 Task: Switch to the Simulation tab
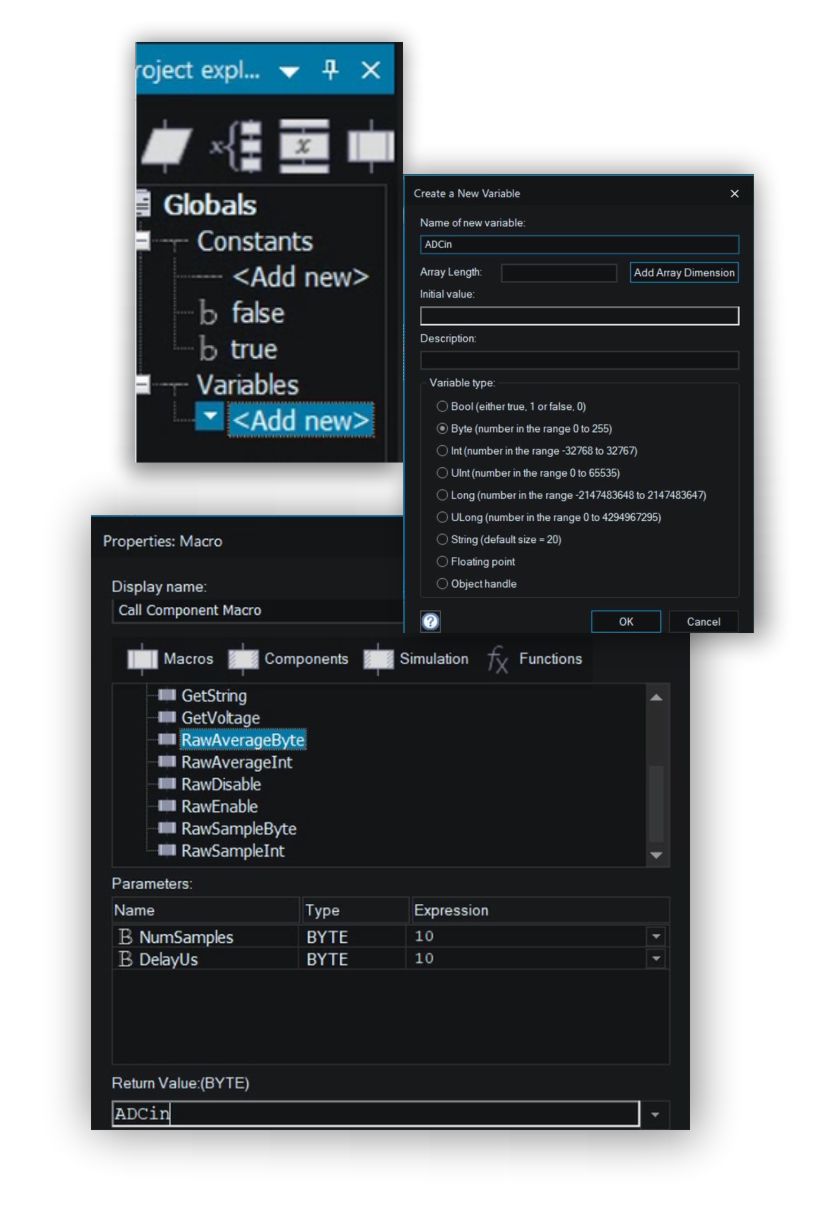416,659
